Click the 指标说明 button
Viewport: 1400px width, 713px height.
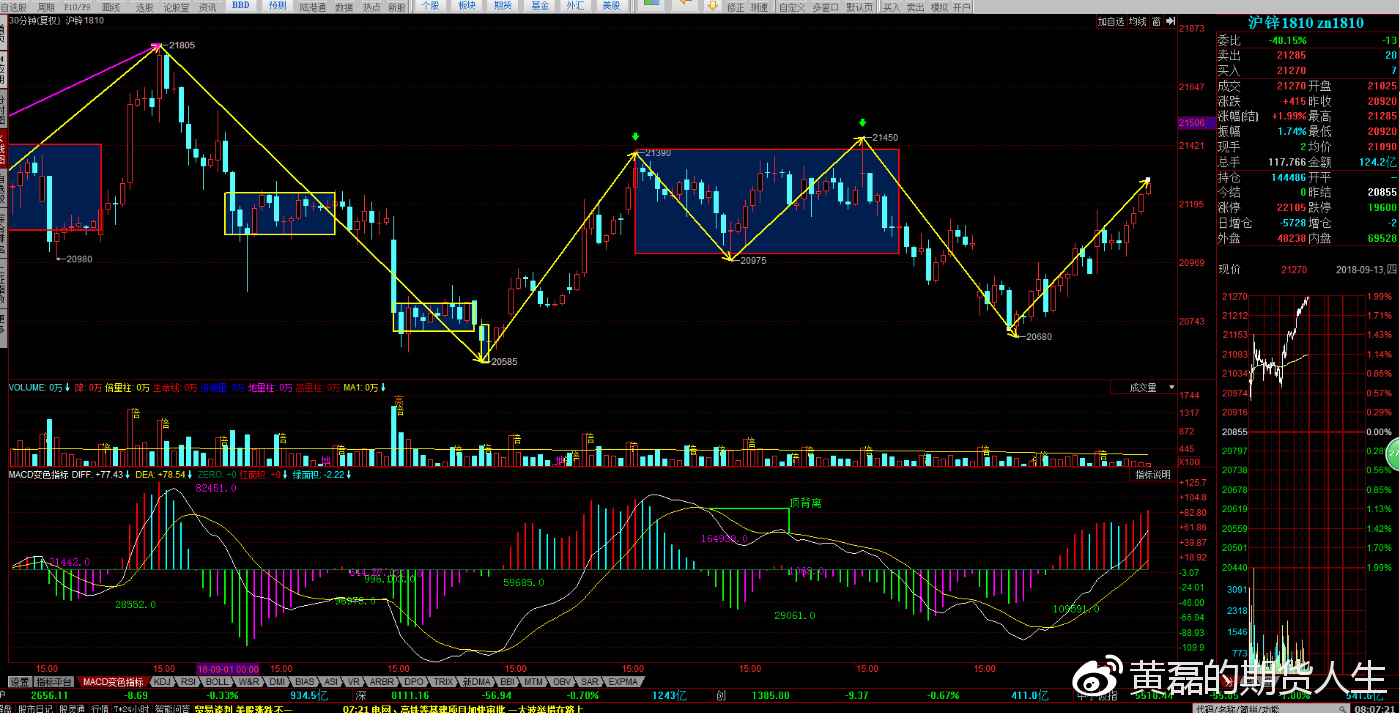1151,475
